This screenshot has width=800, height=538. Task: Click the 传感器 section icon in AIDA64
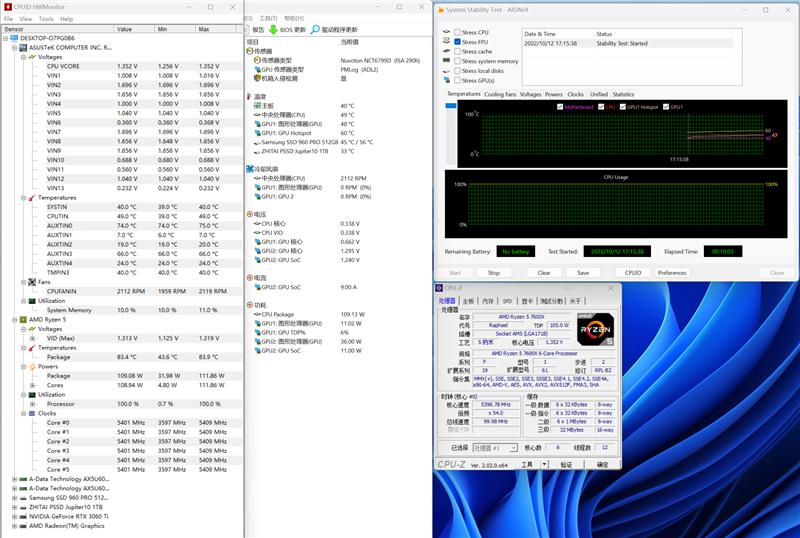pos(250,51)
